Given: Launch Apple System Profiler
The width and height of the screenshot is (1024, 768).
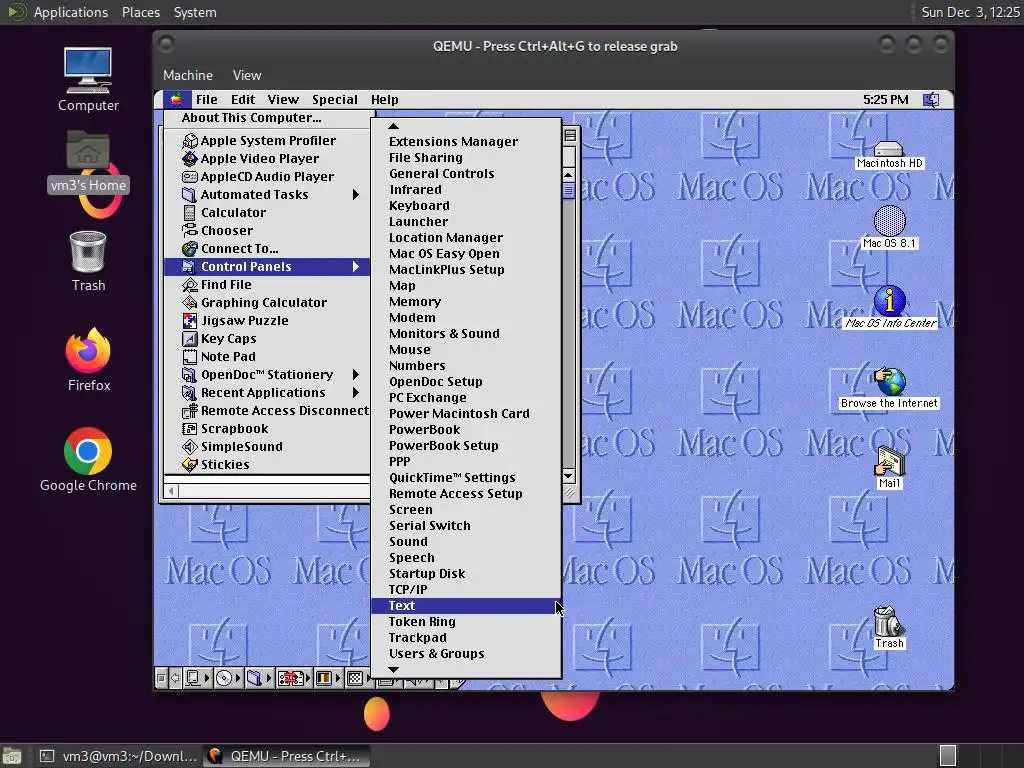Looking at the screenshot, I should coord(267,140).
